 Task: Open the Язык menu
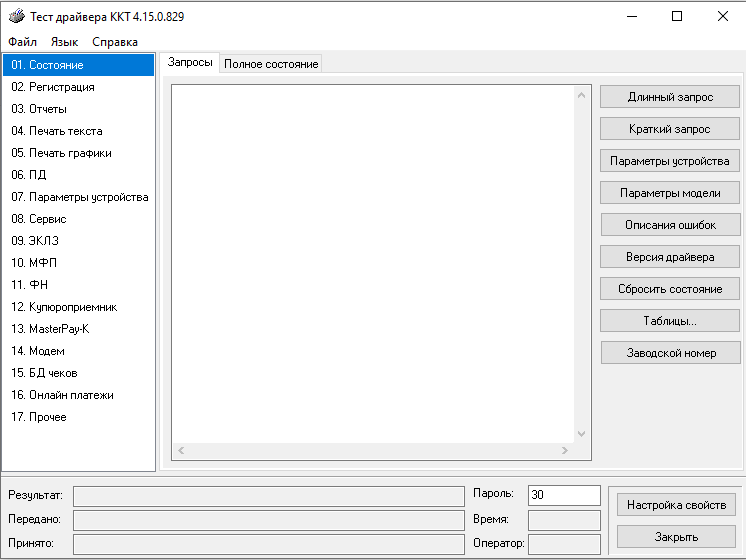point(64,42)
